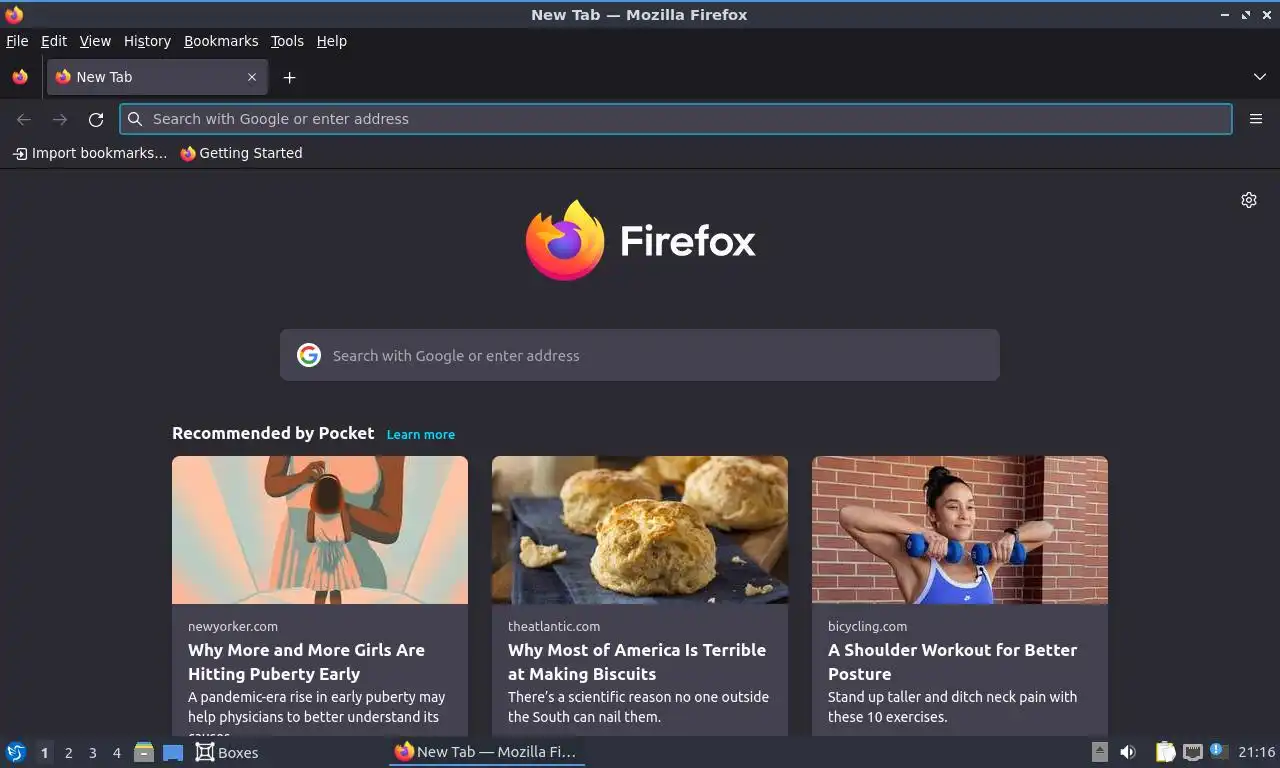The image size is (1280, 768).
Task: Click the back navigation arrow
Action: pyautogui.click(x=24, y=119)
